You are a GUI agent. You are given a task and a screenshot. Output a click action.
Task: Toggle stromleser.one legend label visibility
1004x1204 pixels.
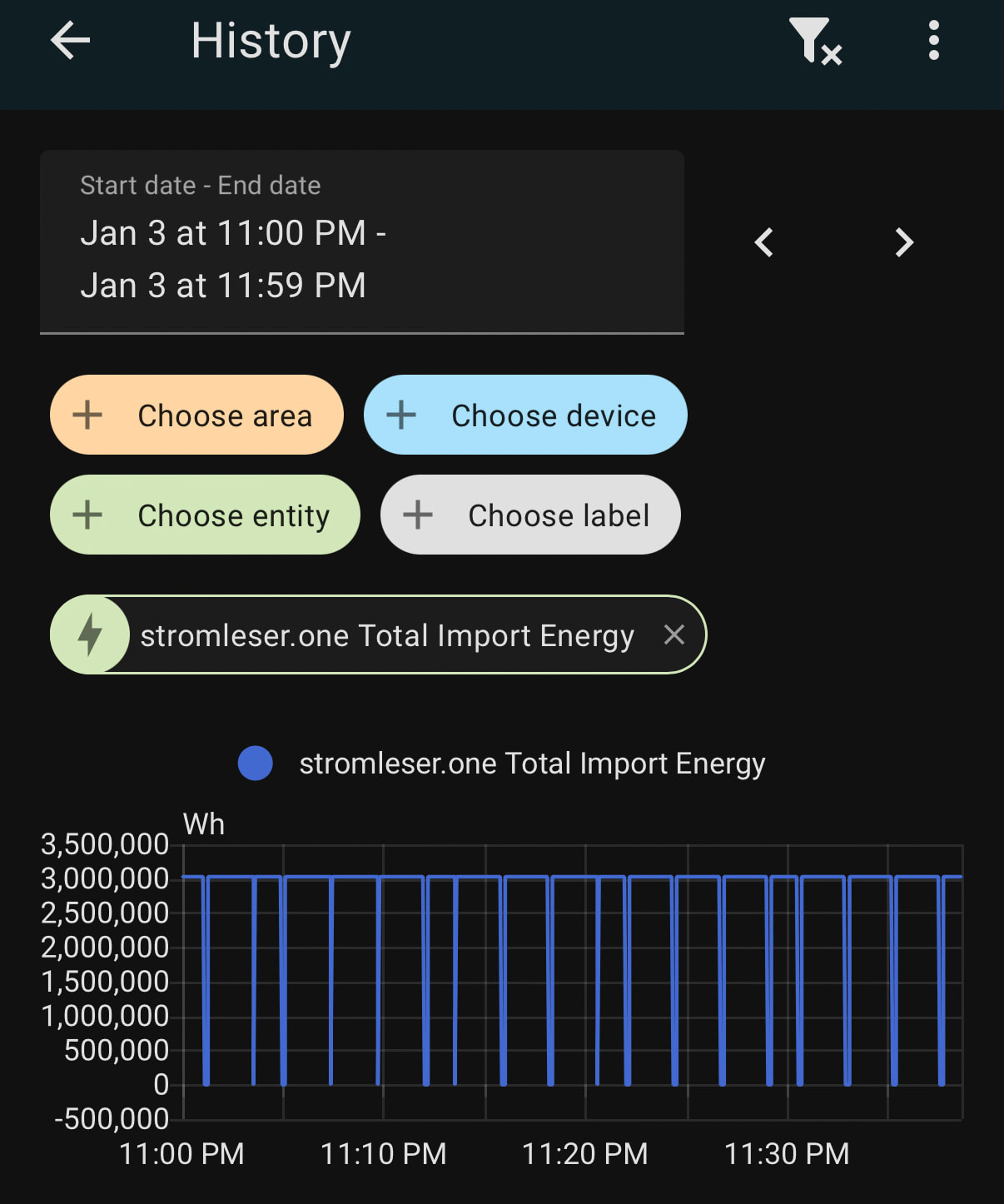pyautogui.click(x=532, y=764)
